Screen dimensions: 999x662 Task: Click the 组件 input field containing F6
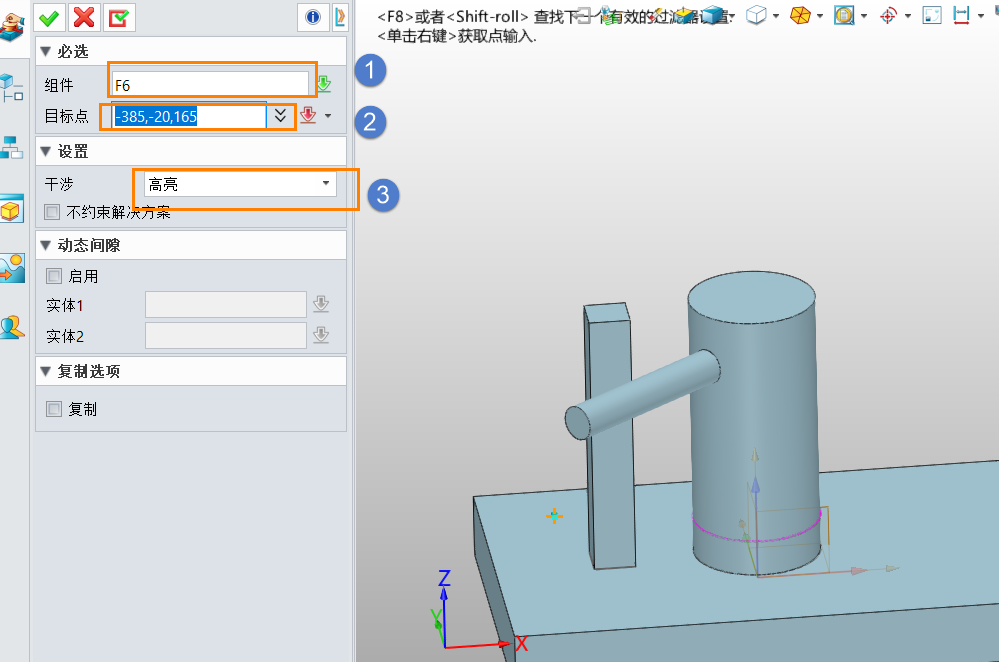210,85
